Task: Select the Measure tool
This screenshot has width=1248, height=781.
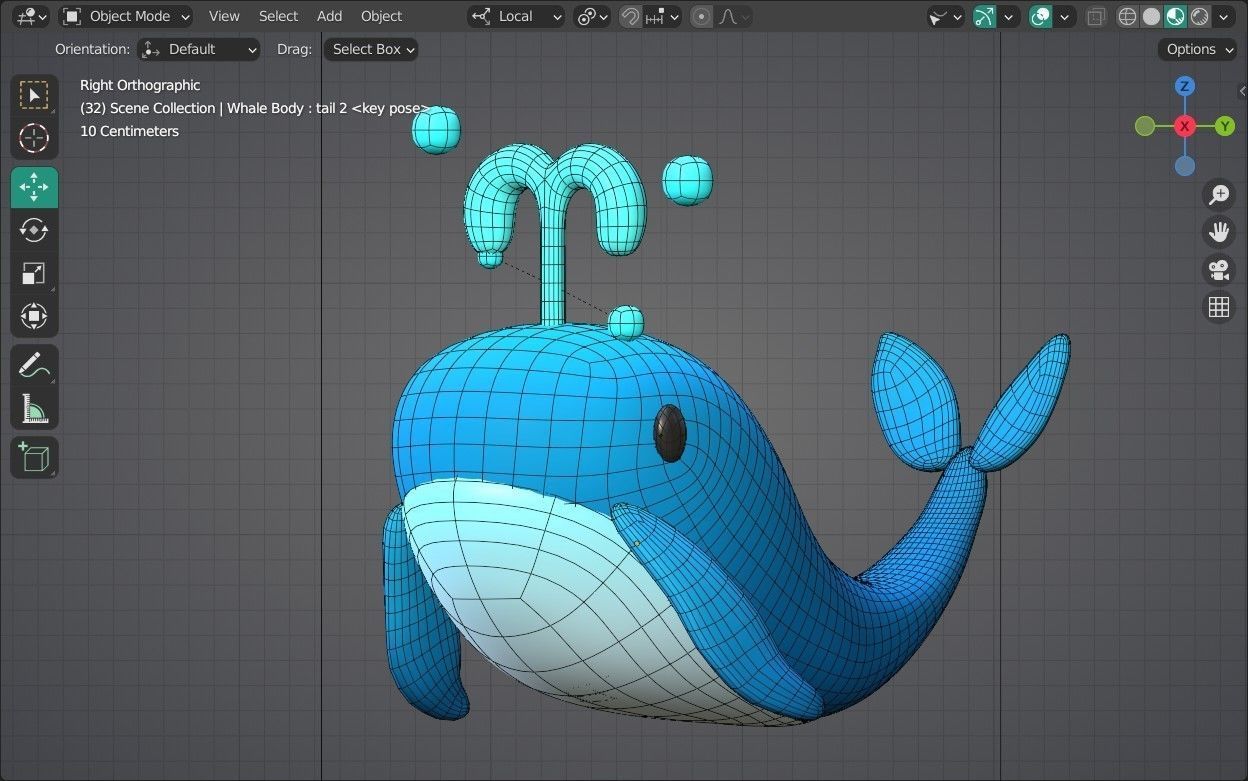Action: pos(34,408)
